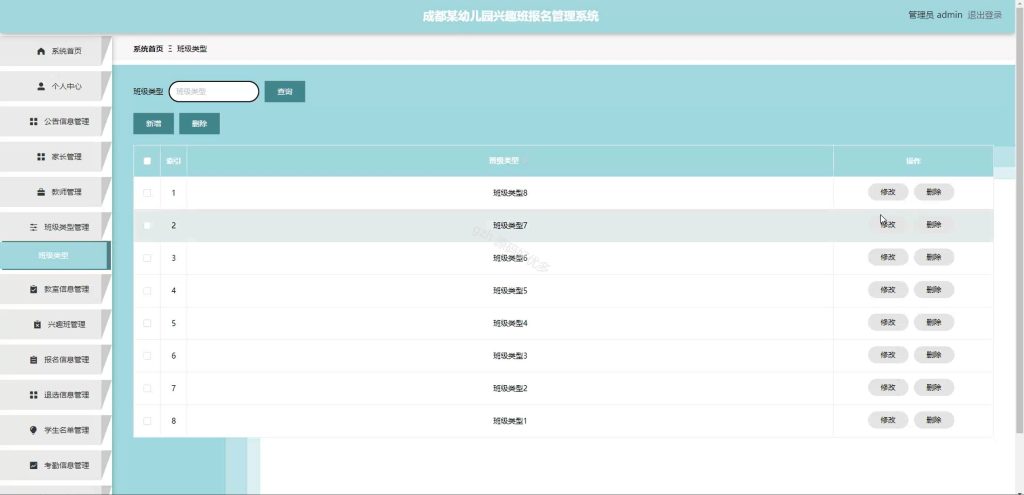The height and width of the screenshot is (495, 1024).
Task: Check the checkbox for row 班级类型7
Action: click(x=147, y=225)
